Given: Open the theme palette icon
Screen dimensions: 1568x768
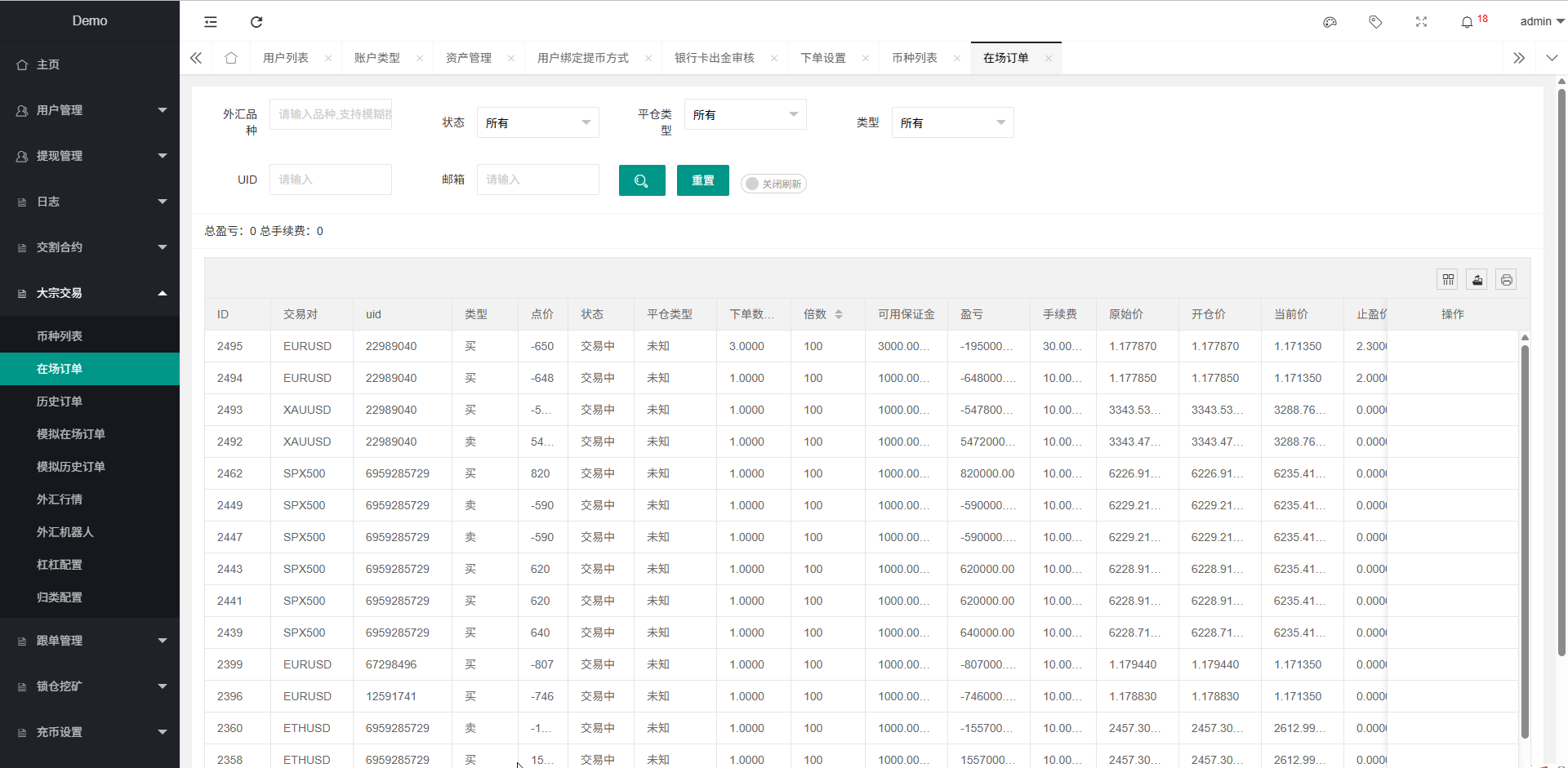Looking at the screenshot, I should pyautogui.click(x=1330, y=22).
